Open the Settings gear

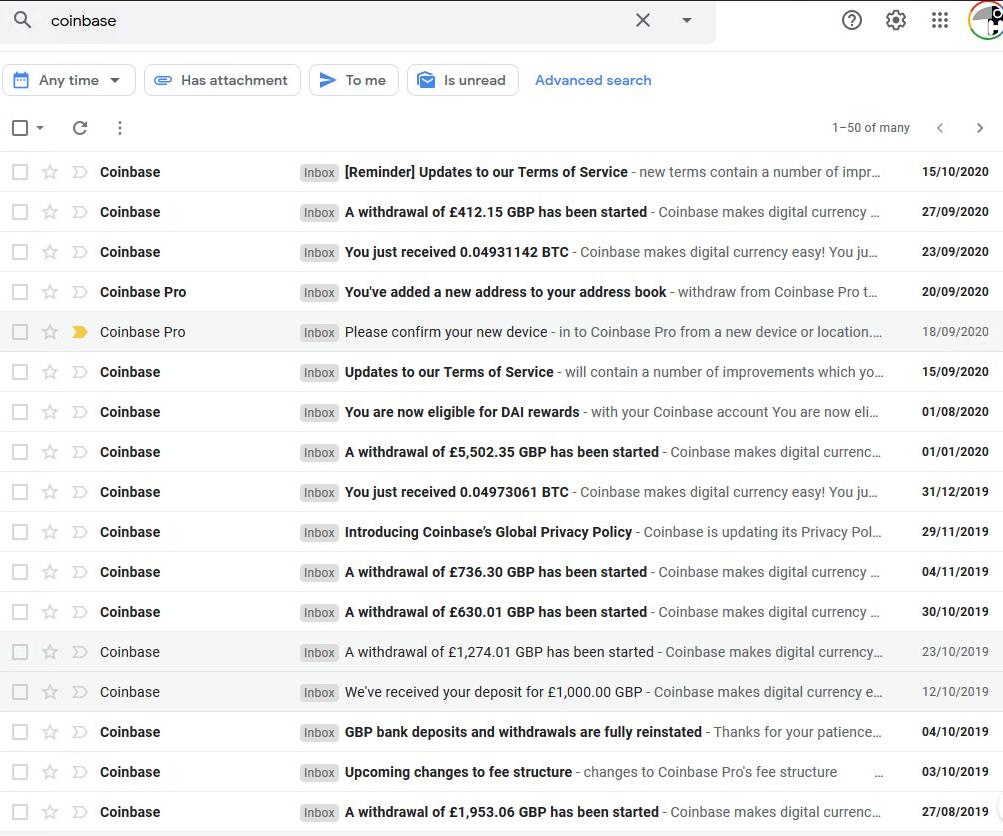point(896,20)
